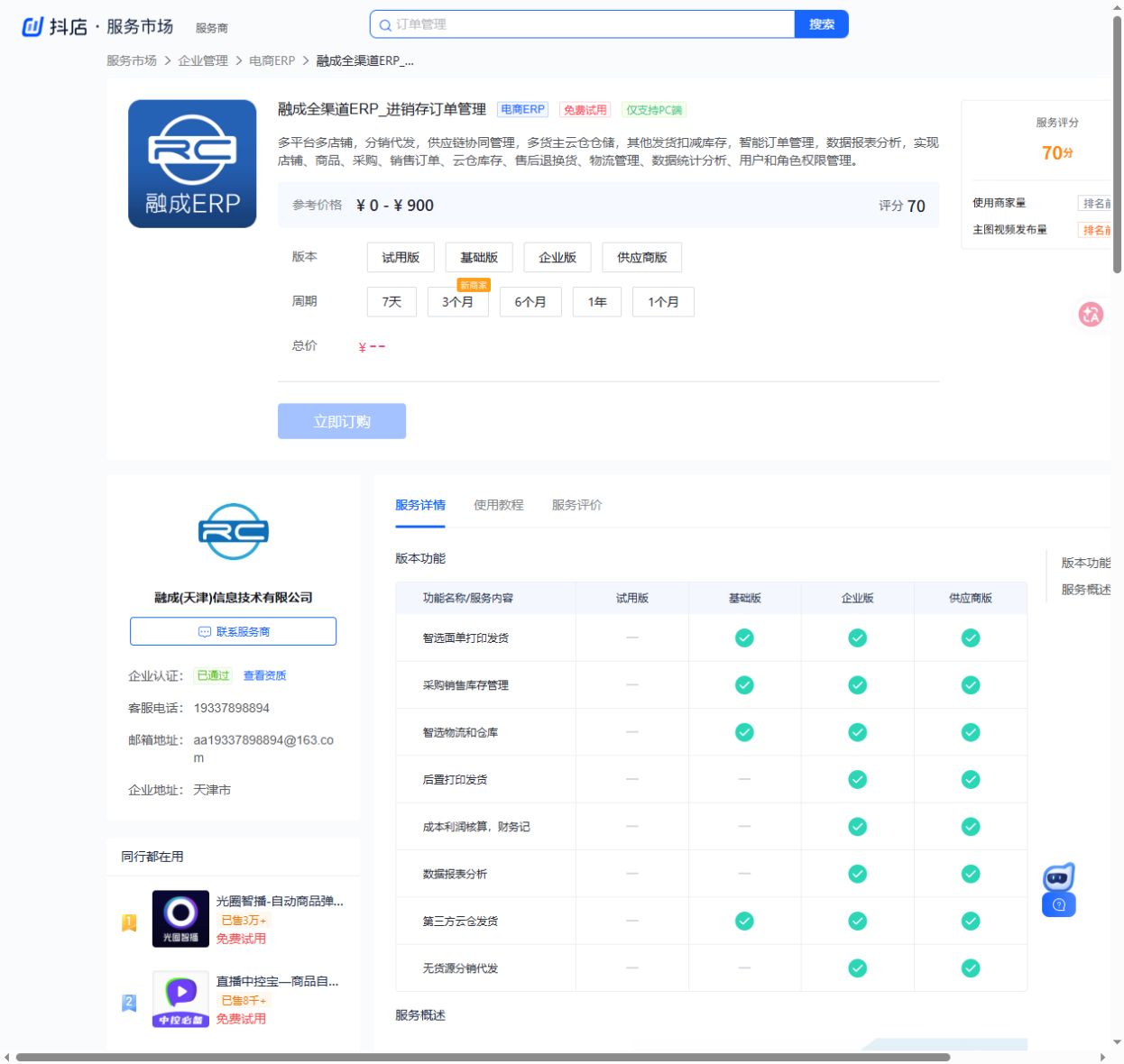Viewport: 1124px width, 1064px height.
Task: Click 基础版 checkmark for 第三方云仓发货
Action: 744,921
